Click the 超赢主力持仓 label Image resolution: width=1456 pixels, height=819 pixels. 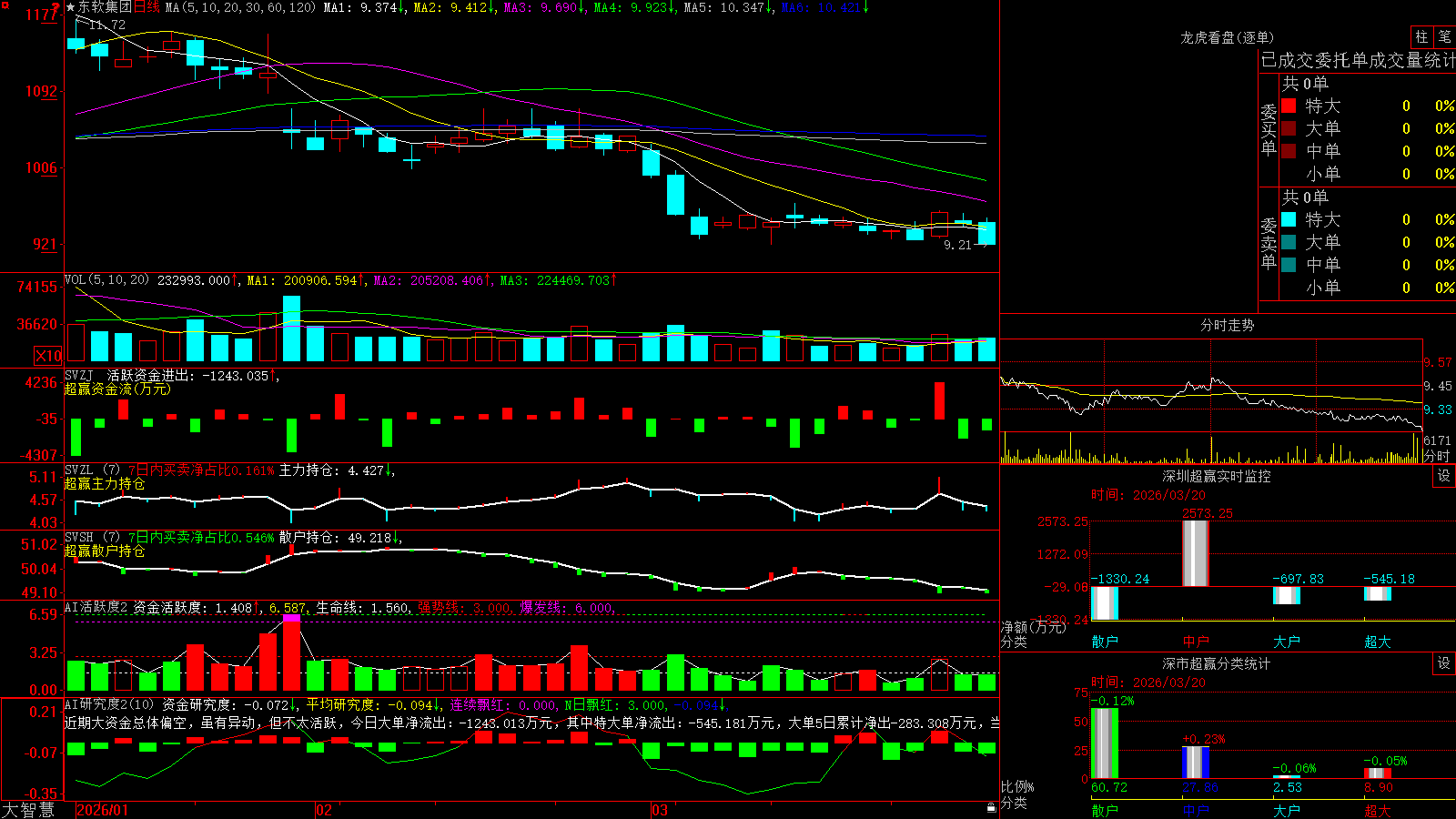click(x=105, y=483)
